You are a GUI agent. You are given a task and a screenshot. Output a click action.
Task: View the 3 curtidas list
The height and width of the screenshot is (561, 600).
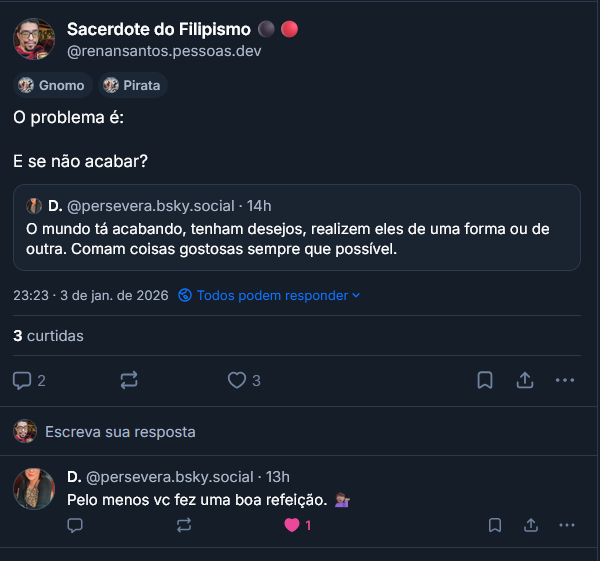48,336
